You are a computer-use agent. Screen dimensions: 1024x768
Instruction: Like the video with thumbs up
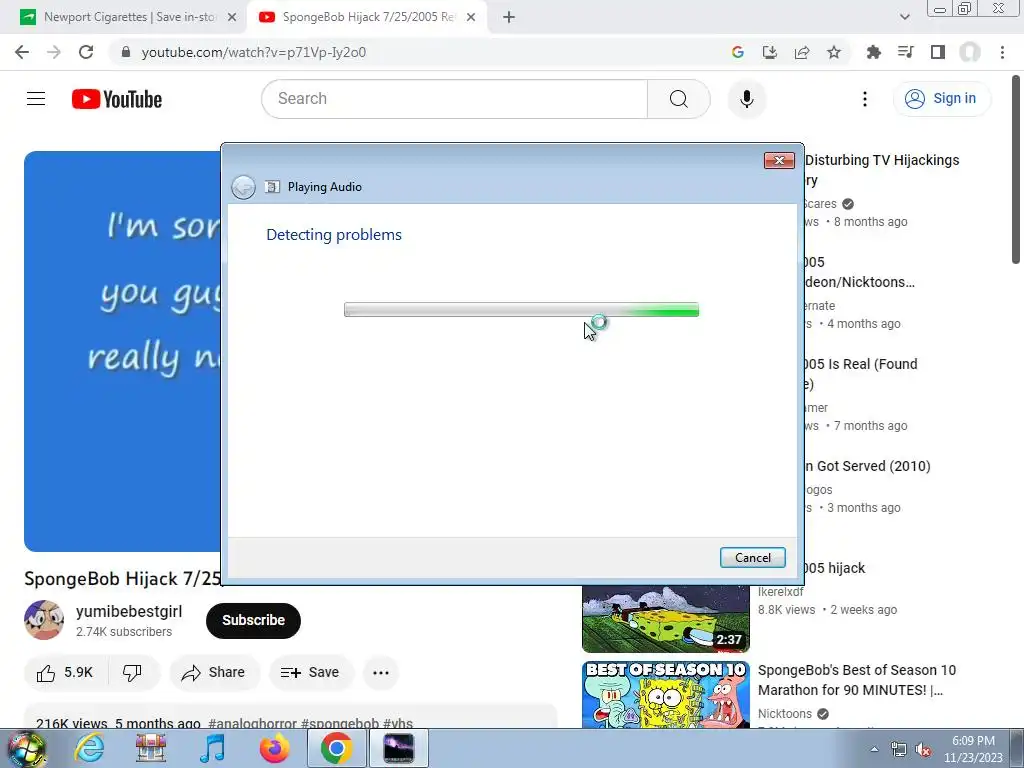tap(65, 673)
